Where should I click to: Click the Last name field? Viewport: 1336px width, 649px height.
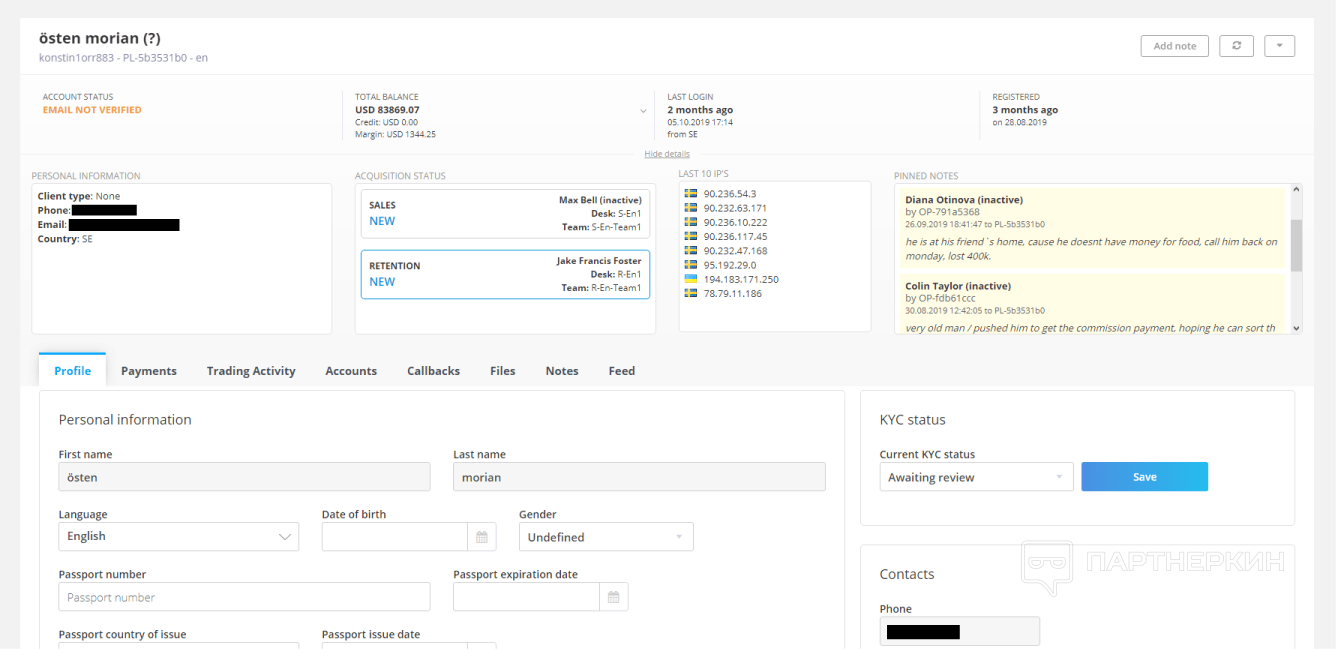tap(639, 477)
